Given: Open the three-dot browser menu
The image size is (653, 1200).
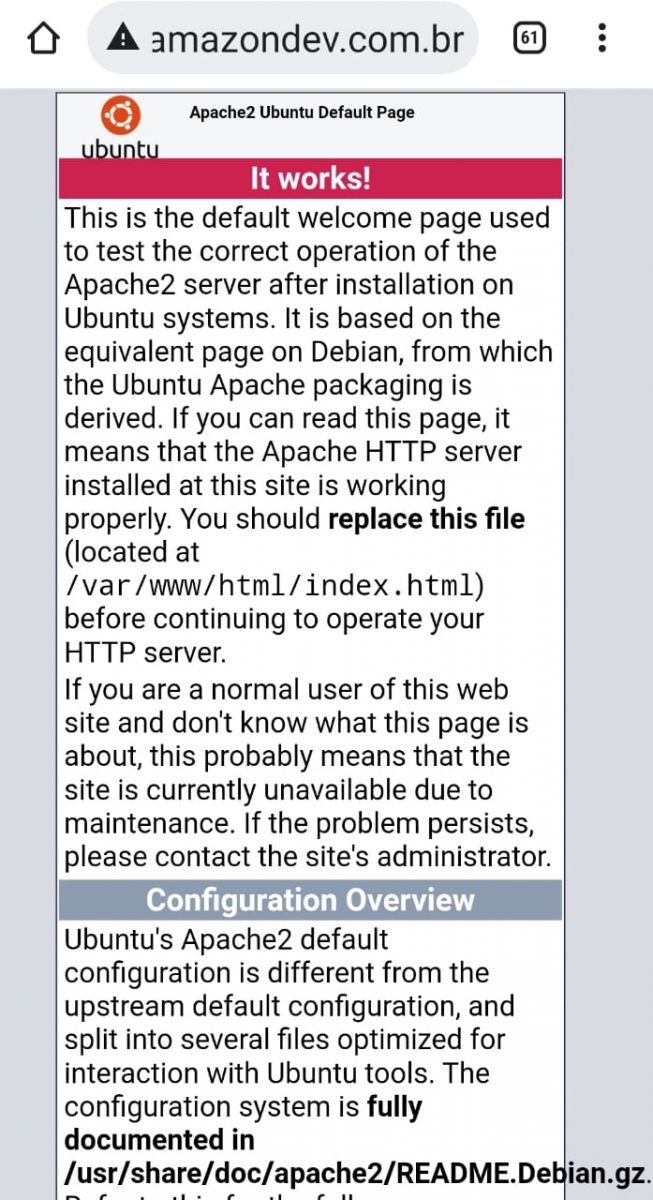Looking at the screenshot, I should pyautogui.click(x=602, y=39).
